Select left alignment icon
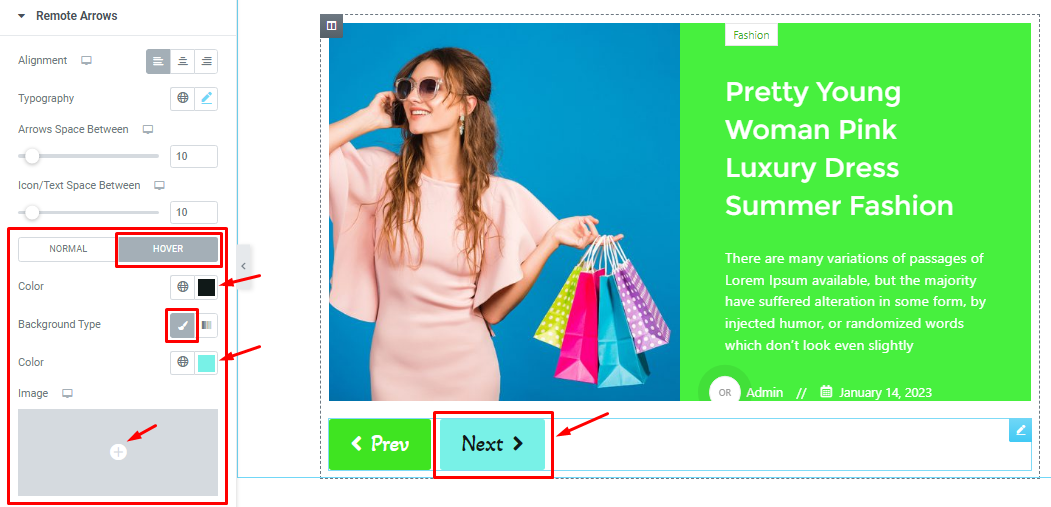This screenshot has width=1051, height=507. 158,61
